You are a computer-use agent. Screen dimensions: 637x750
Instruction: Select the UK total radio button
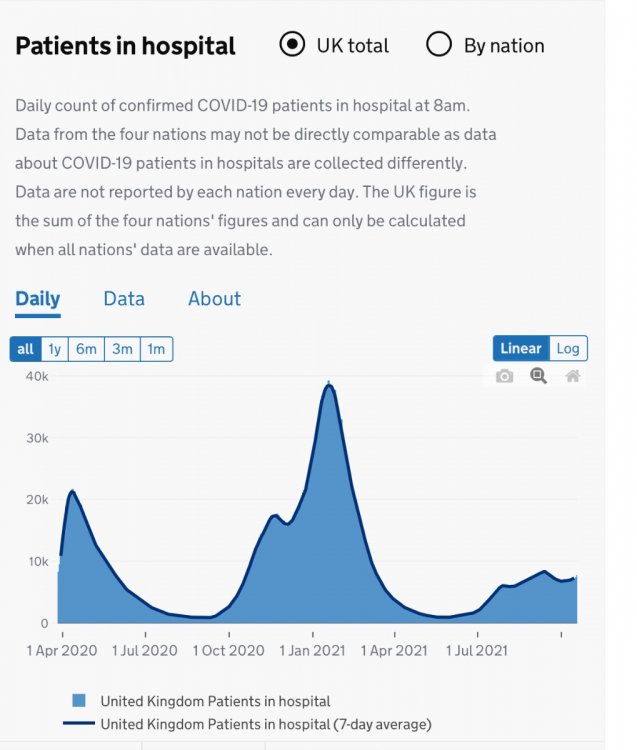(292, 45)
